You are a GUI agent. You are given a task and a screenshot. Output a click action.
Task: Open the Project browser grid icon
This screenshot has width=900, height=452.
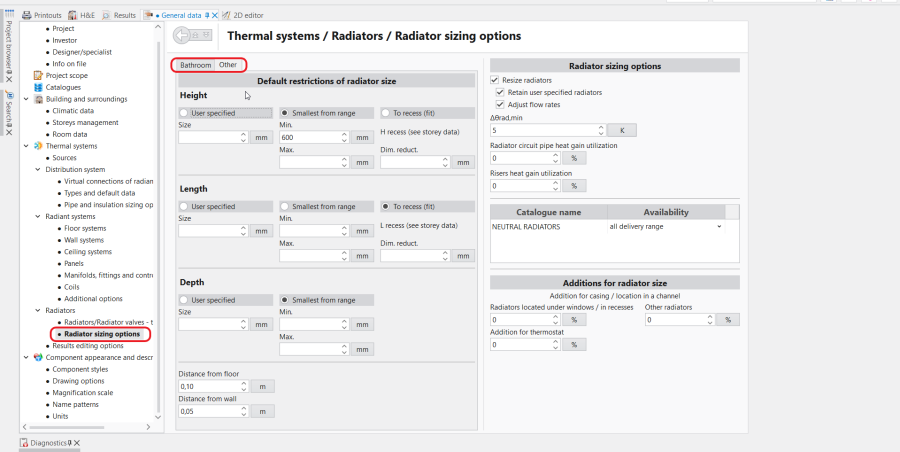tap(9, 14)
